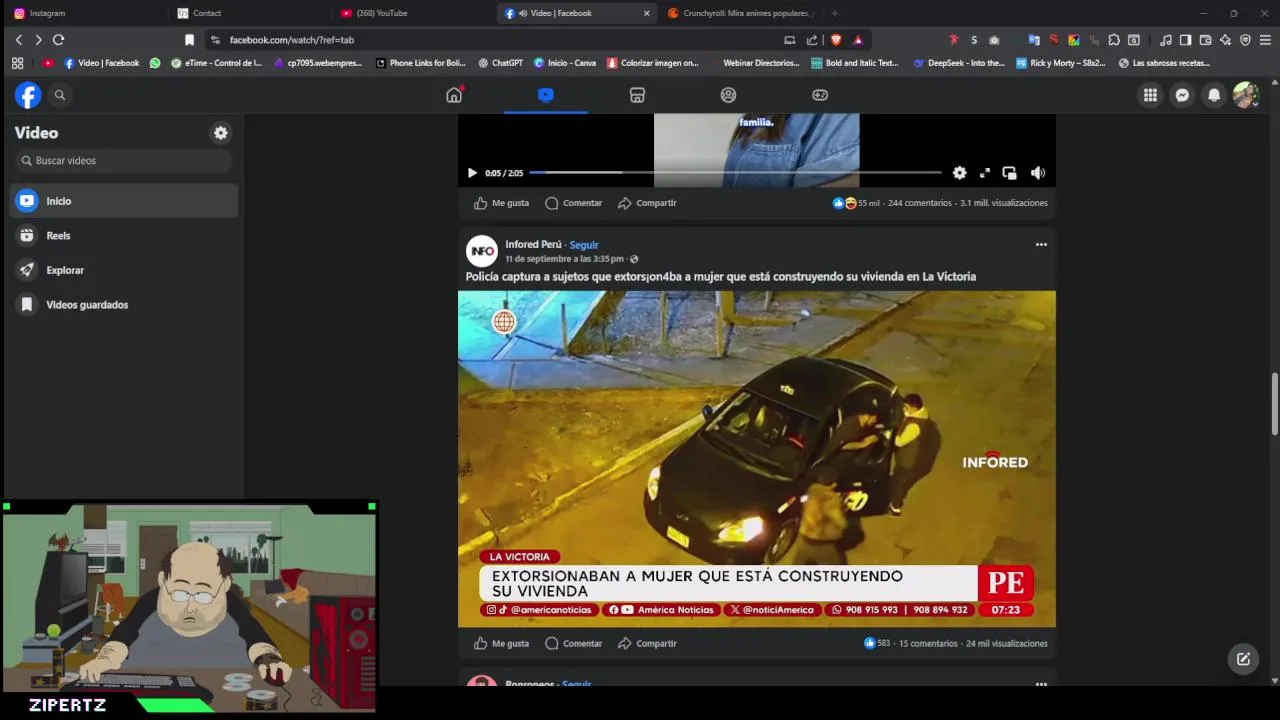Image resolution: width=1280 pixels, height=720 pixels.
Task: Open Videos guardados in sidebar
Action: click(x=124, y=305)
